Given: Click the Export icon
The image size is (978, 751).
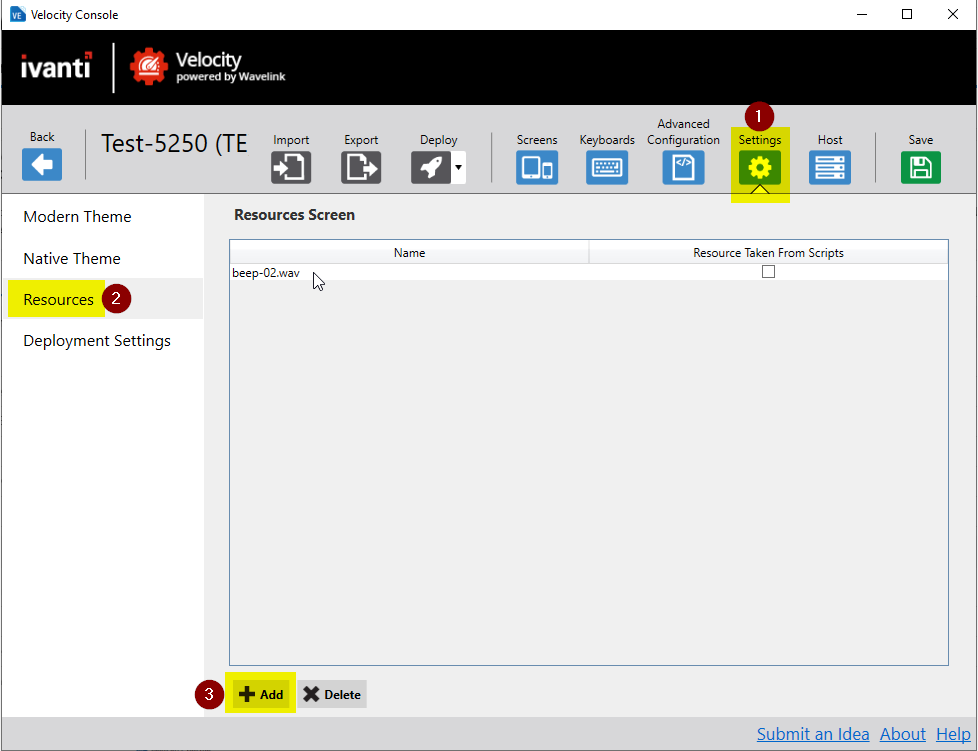Looking at the screenshot, I should pos(361,167).
